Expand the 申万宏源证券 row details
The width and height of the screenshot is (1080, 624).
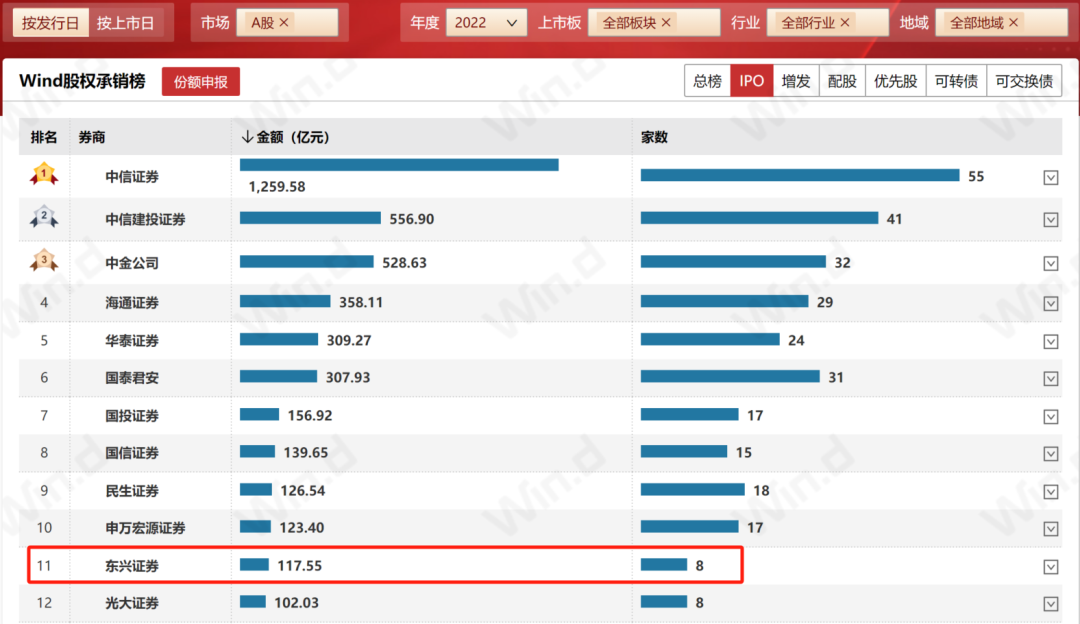coord(1050,528)
